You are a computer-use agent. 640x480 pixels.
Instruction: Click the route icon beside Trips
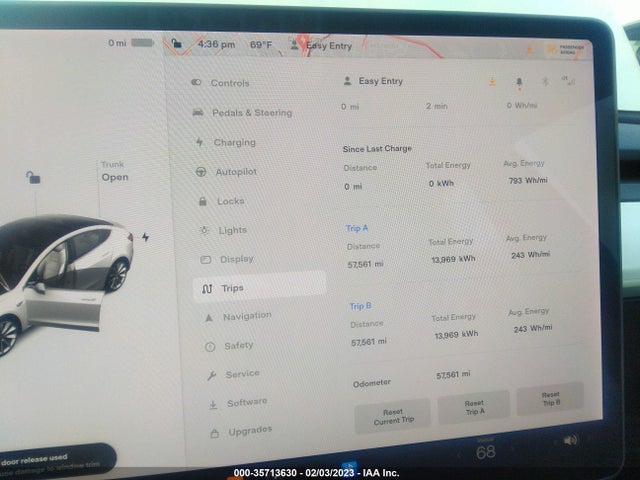point(207,289)
